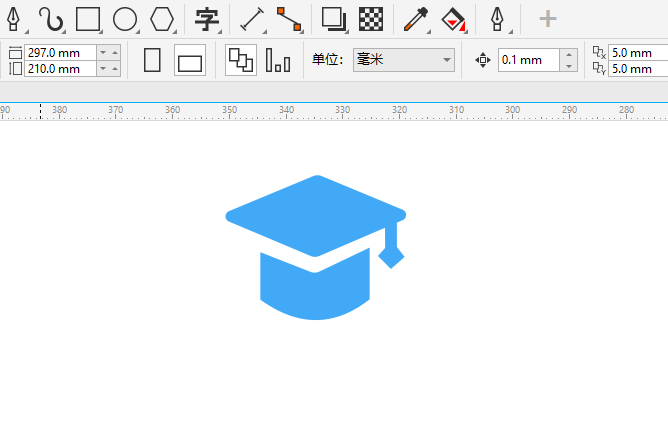
Task: Select the Transparency checkerboard tool
Action: [x=371, y=20]
